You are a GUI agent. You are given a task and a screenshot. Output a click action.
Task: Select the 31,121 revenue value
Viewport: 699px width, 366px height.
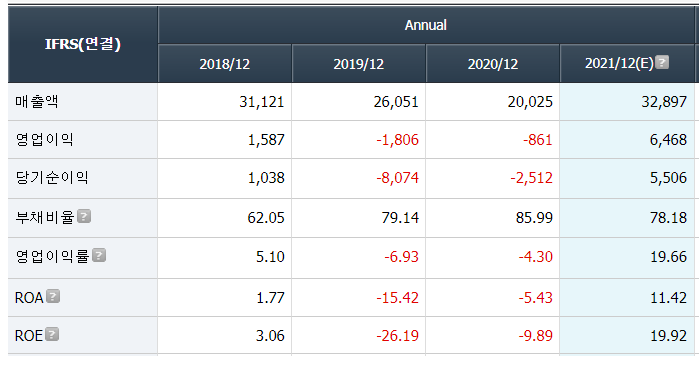pyautogui.click(x=262, y=102)
